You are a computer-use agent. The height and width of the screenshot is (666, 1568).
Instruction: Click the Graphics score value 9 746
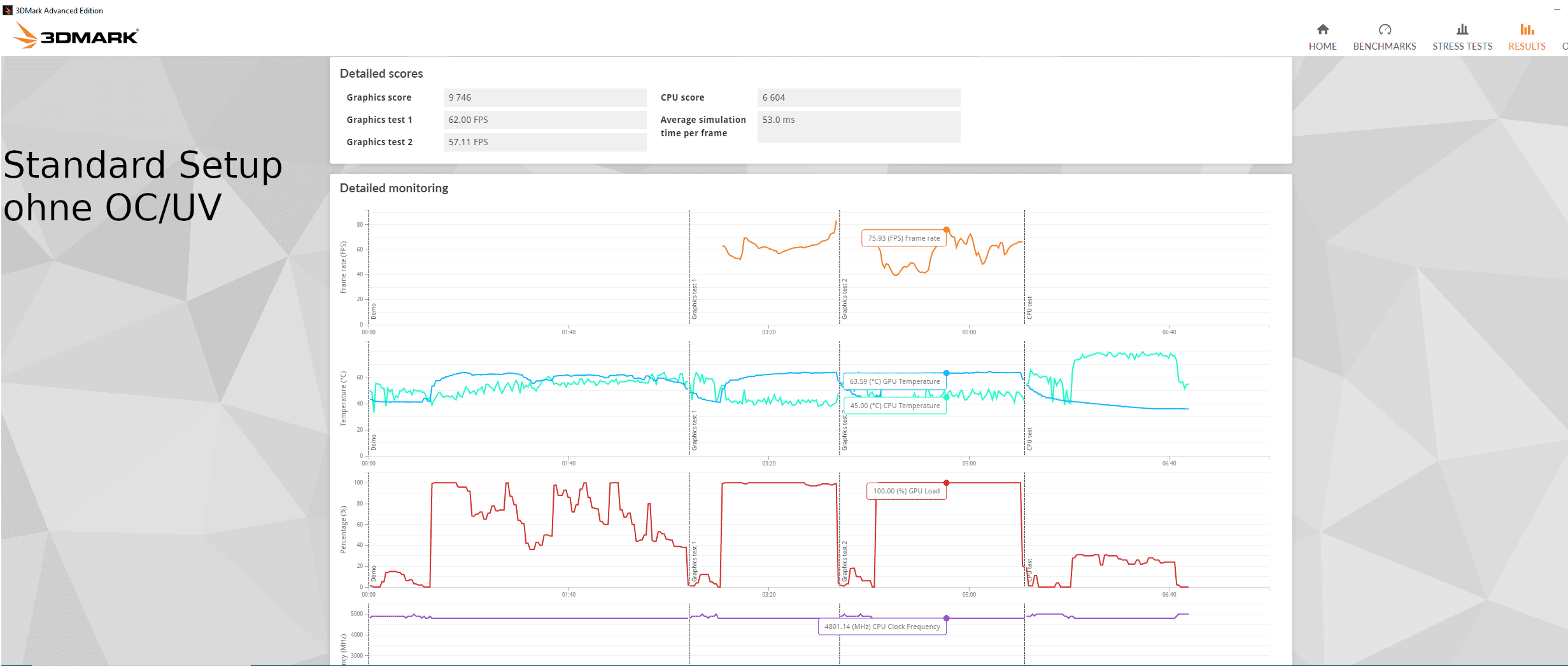[545, 97]
